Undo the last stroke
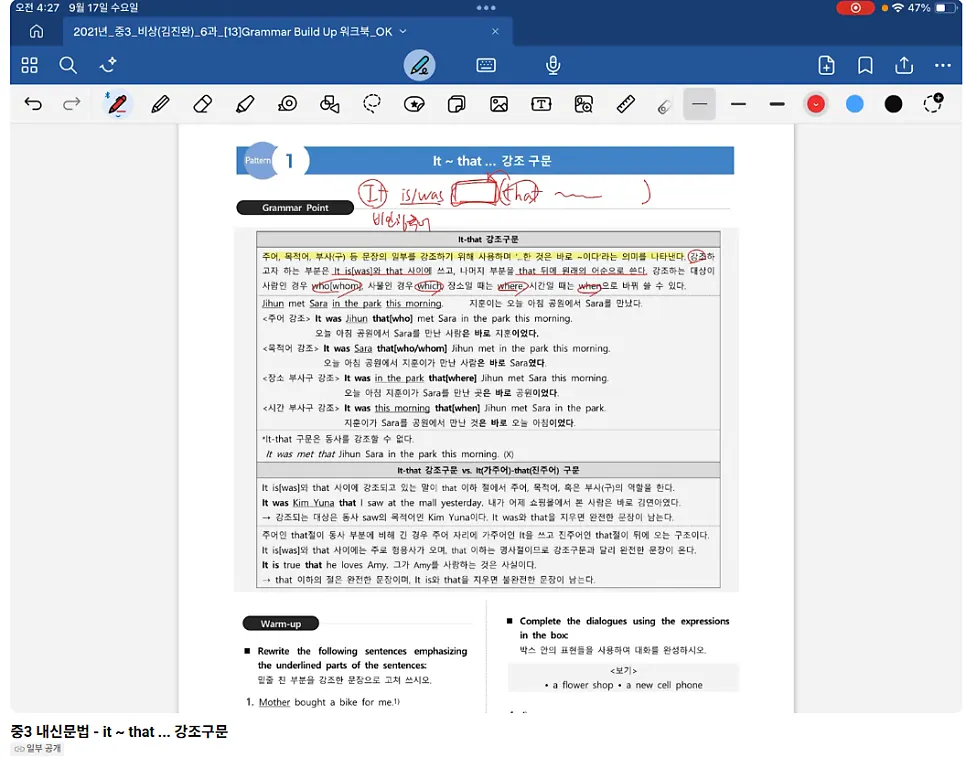The image size is (966, 757). click(x=33, y=104)
